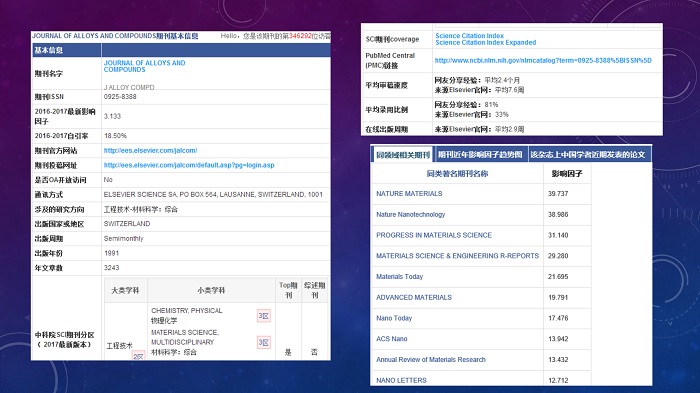Click the Science Citation Index link

coord(469,36)
